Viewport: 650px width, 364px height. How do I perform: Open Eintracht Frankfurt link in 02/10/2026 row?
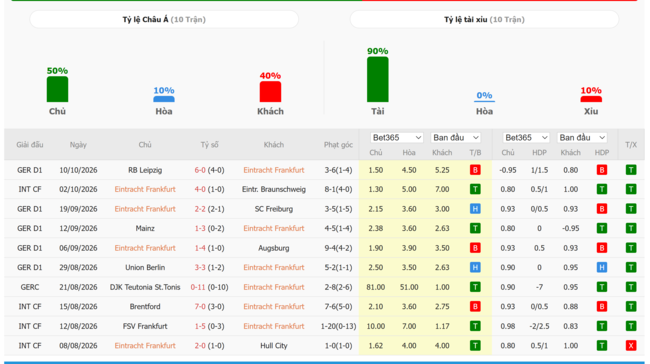[145, 189]
